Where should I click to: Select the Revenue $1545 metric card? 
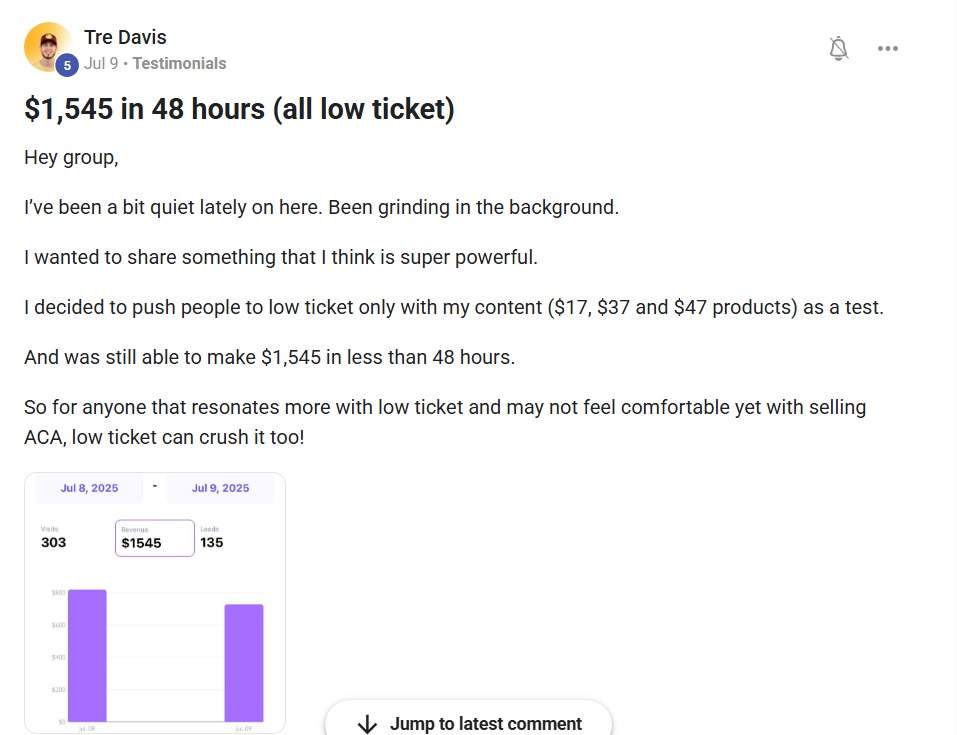tap(154, 538)
